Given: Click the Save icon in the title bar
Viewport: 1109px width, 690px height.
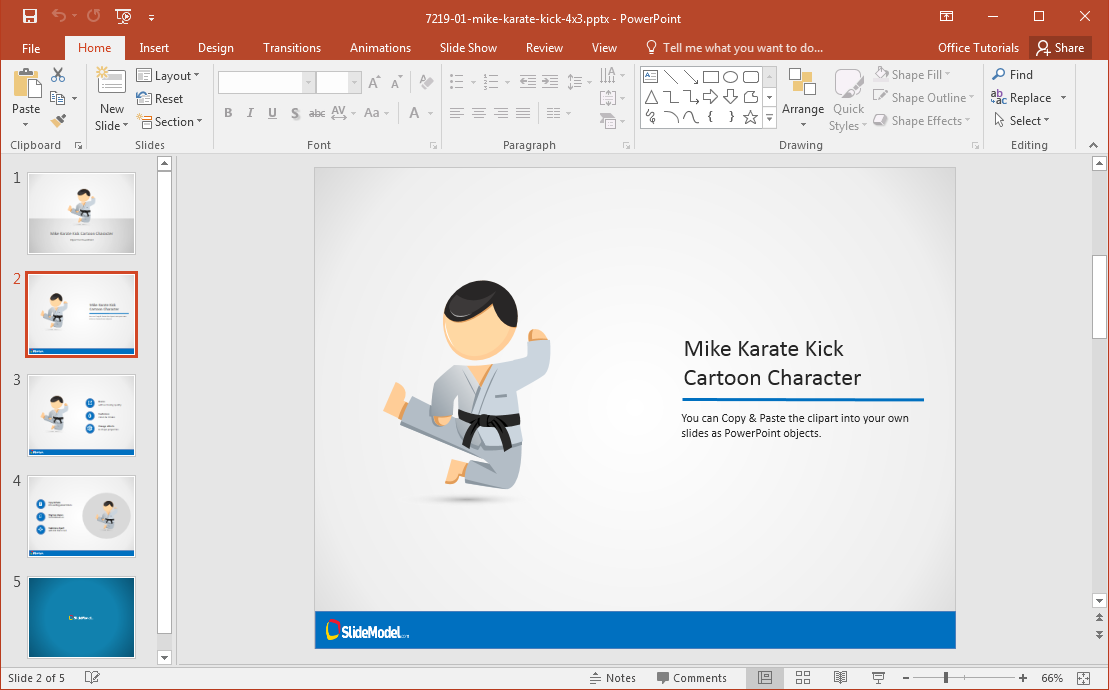Looking at the screenshot, I should coord(30,16).
